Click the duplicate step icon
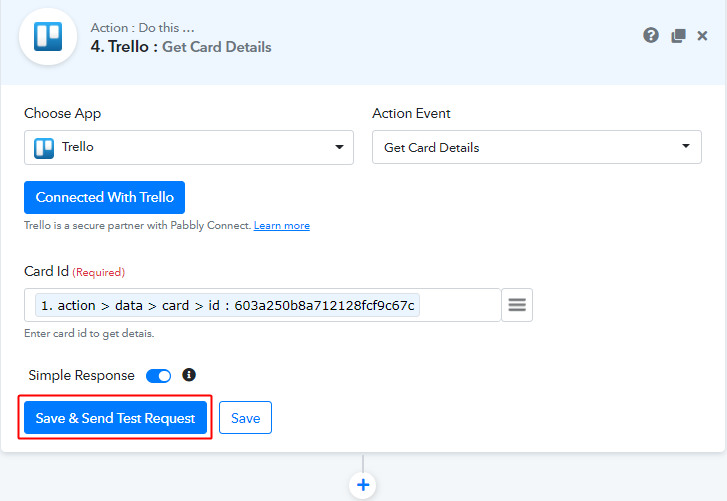 (678, 36)
